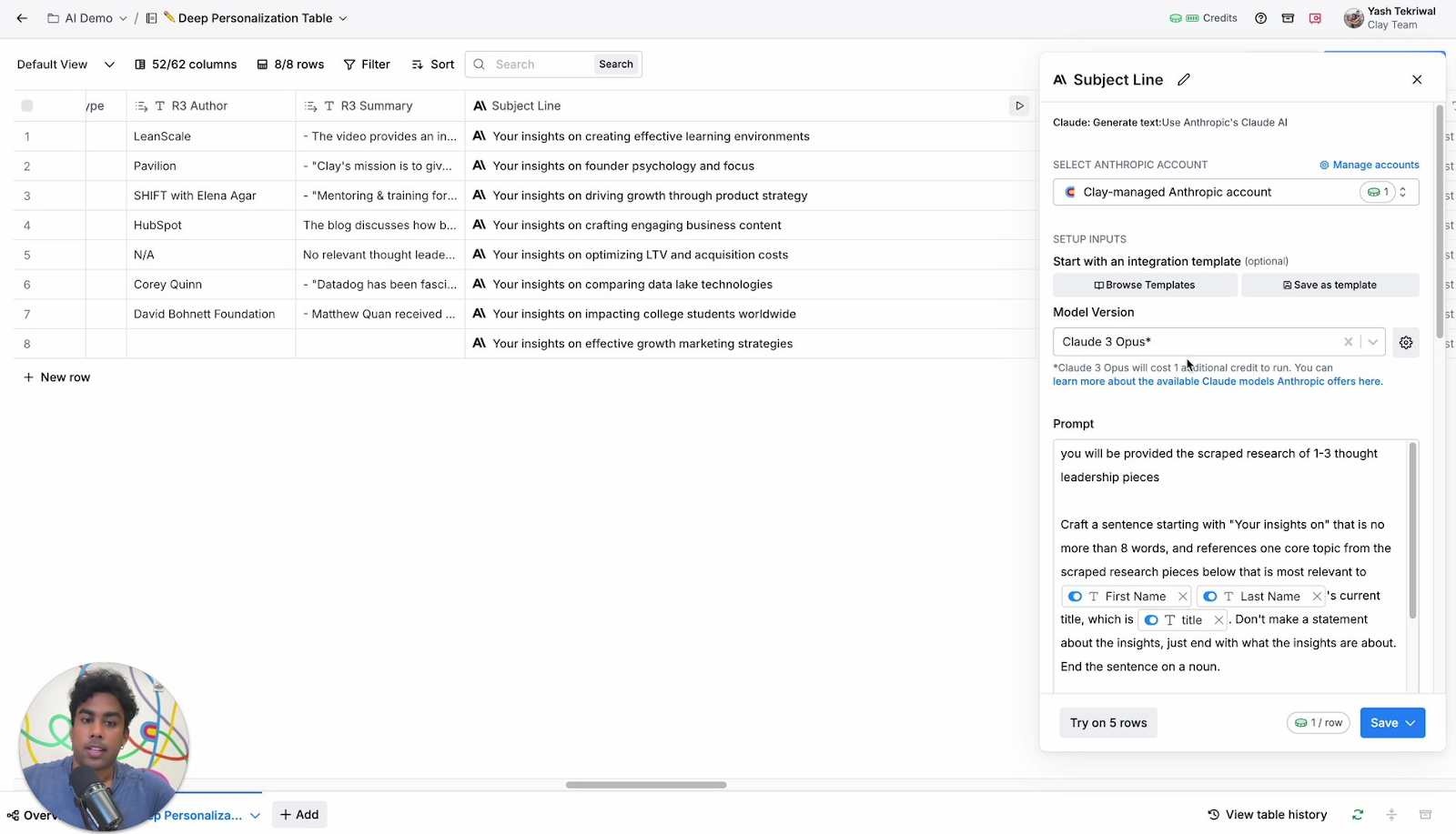Close the Subject Line panel
This screenshot has height=834, width=1456.
point(1417,79)
